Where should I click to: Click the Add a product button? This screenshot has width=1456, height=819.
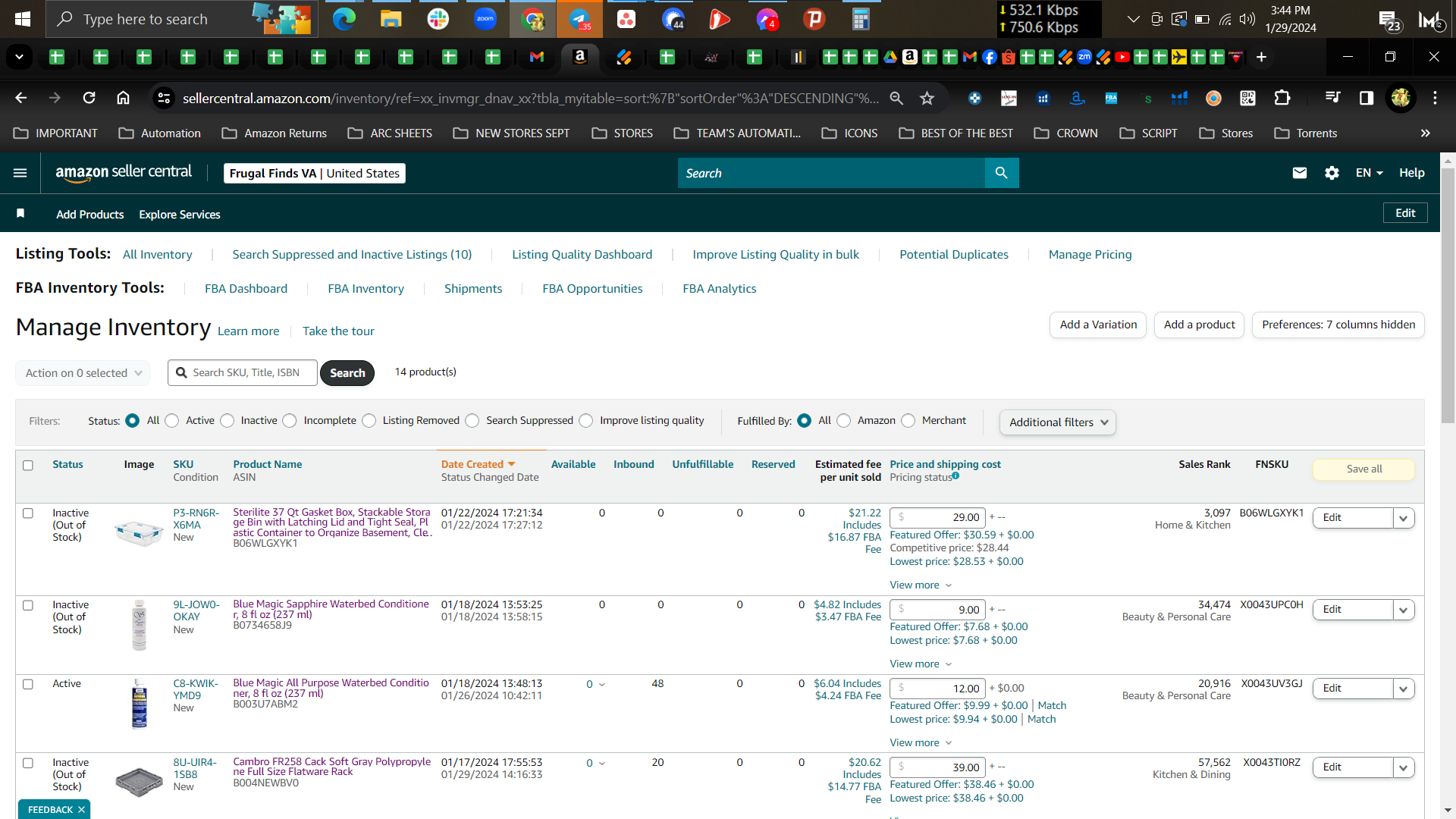click(x=1199, y=325)
